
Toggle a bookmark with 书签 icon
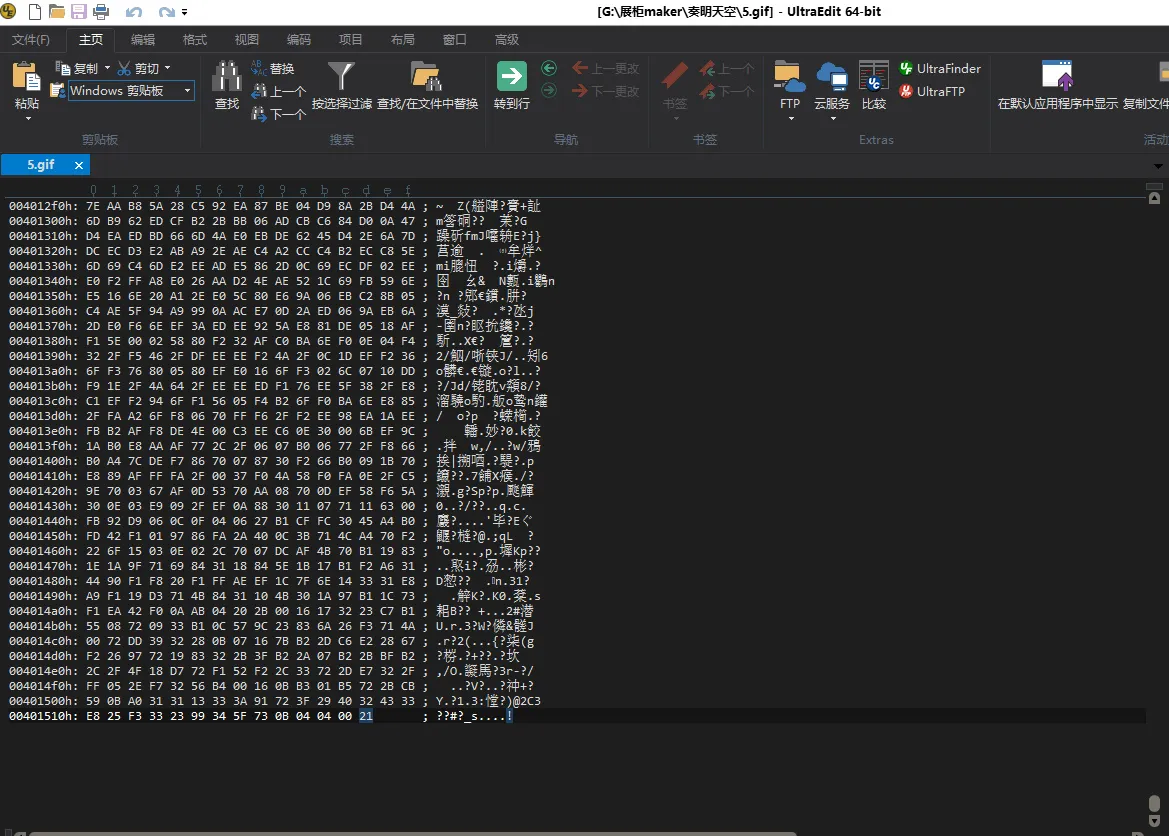click(x=675, y=84)
